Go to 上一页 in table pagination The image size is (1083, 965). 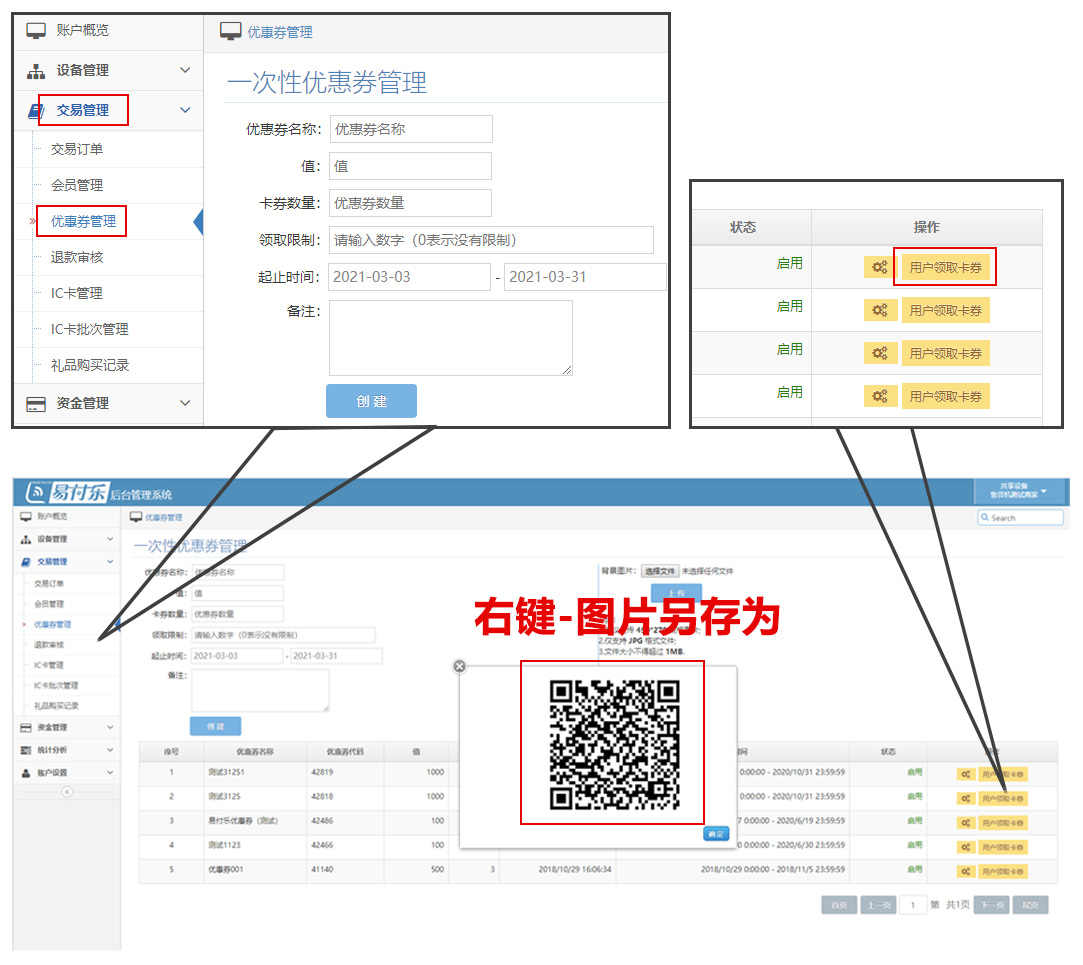click(878, 905)
